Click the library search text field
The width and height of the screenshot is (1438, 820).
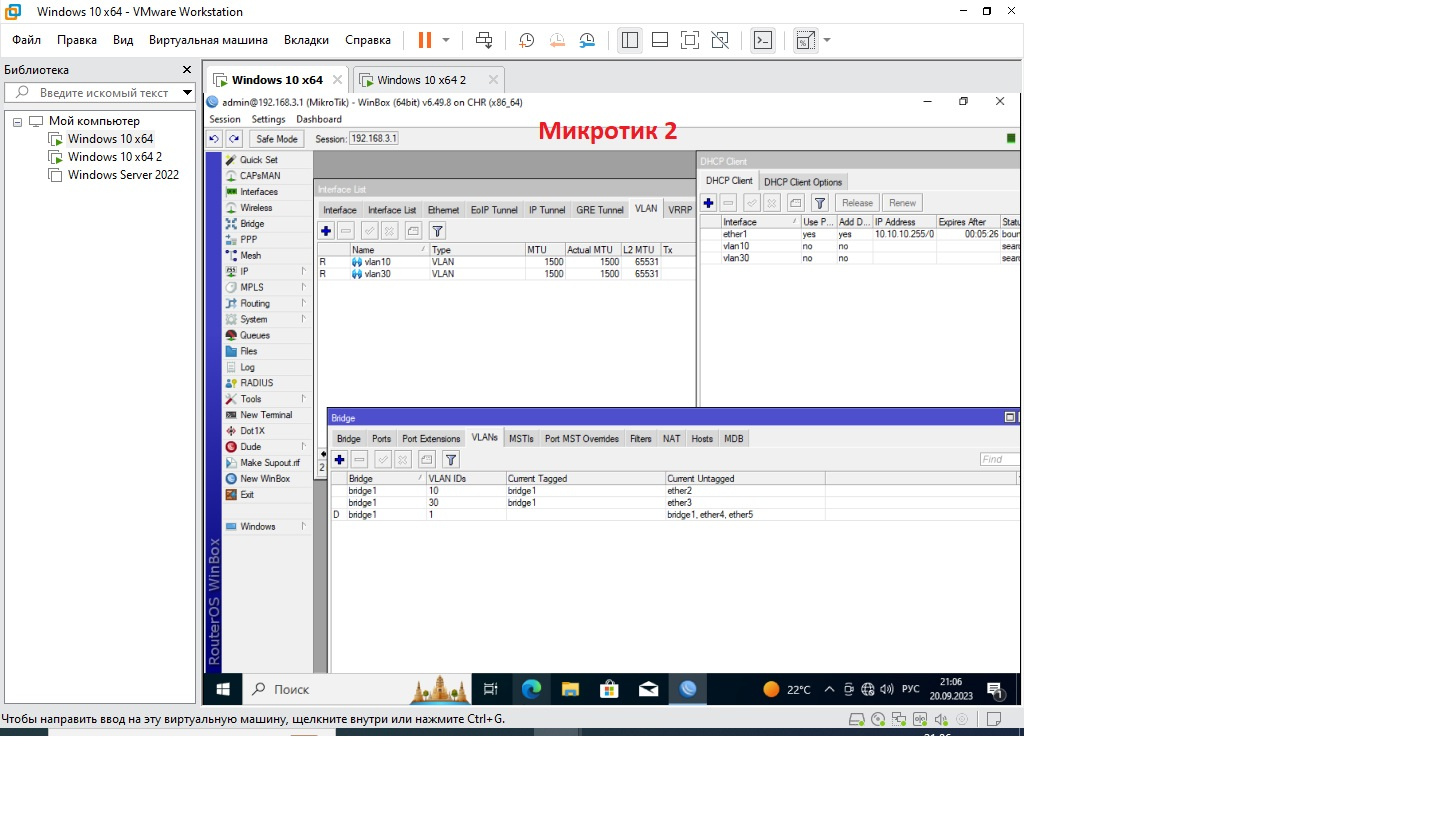click(x=100, y=93)
